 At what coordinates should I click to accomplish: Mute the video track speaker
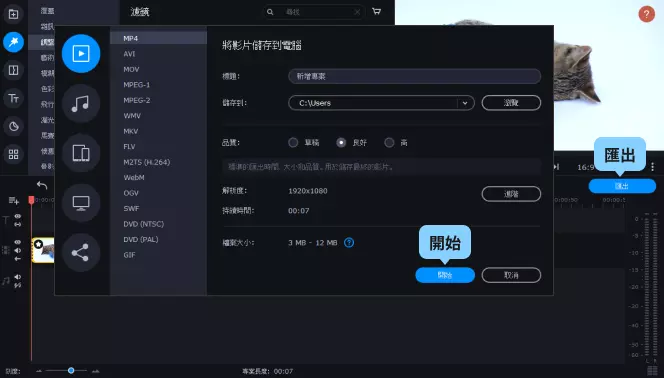[17, 250]
